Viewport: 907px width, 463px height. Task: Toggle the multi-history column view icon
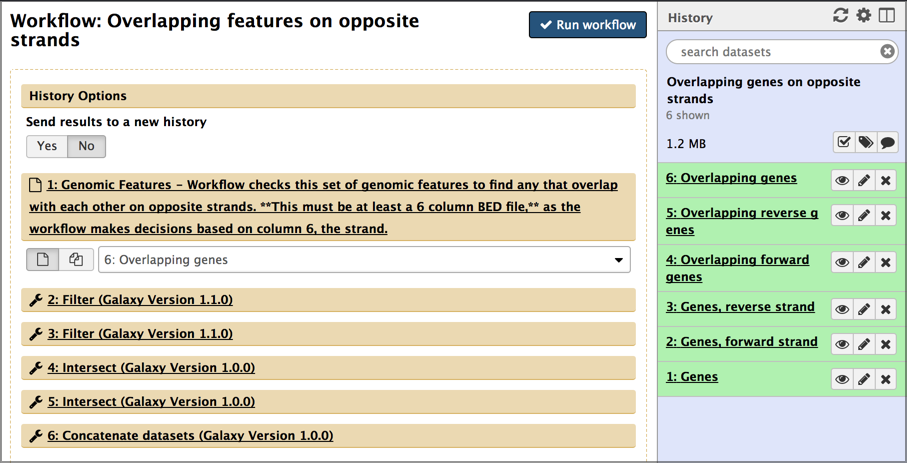[x=887, y=16]
